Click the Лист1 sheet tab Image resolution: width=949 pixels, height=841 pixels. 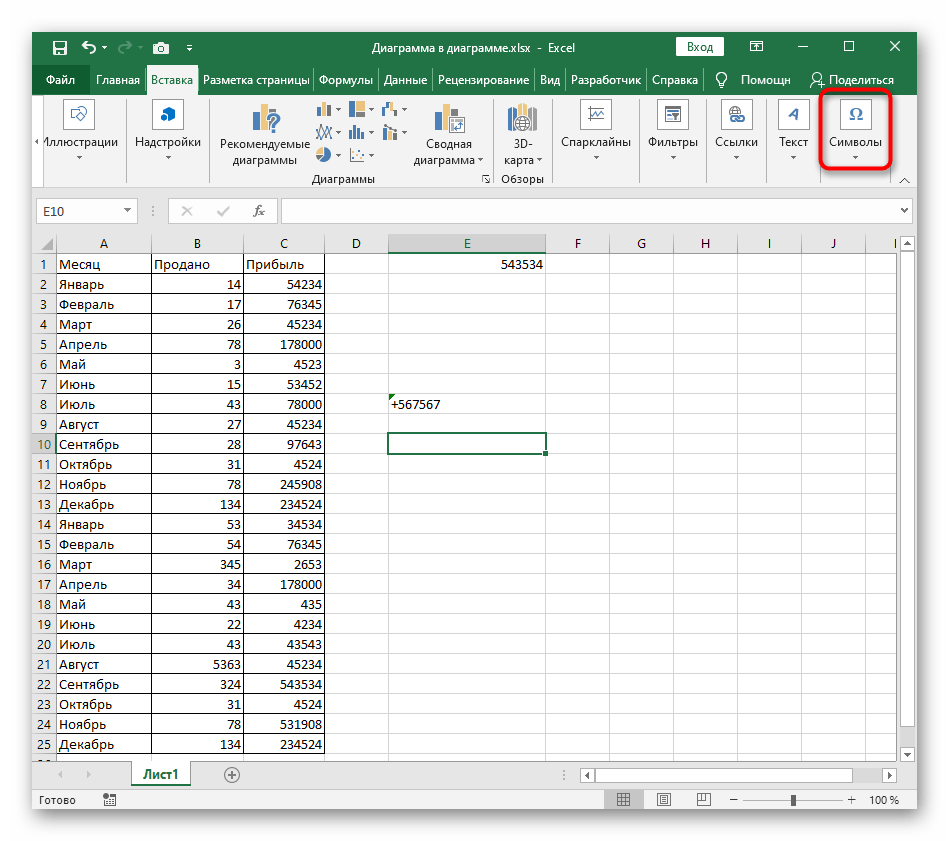click(x=160, y=774)
